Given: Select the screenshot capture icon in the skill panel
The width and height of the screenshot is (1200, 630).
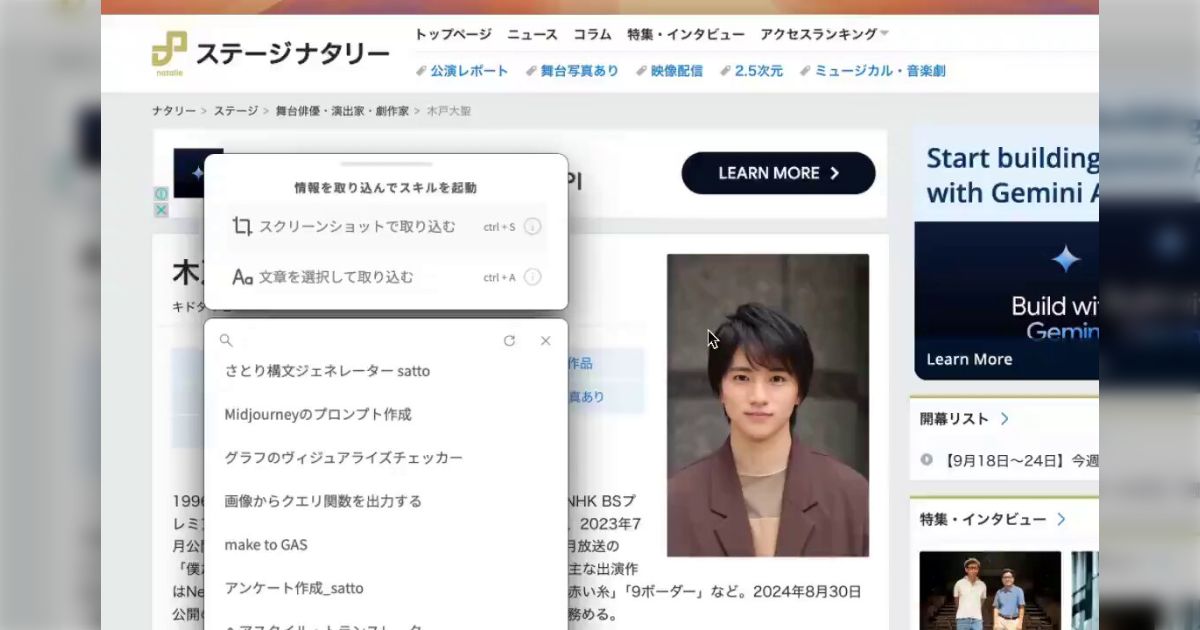Looking at the screenshot, I should point(242,226).
